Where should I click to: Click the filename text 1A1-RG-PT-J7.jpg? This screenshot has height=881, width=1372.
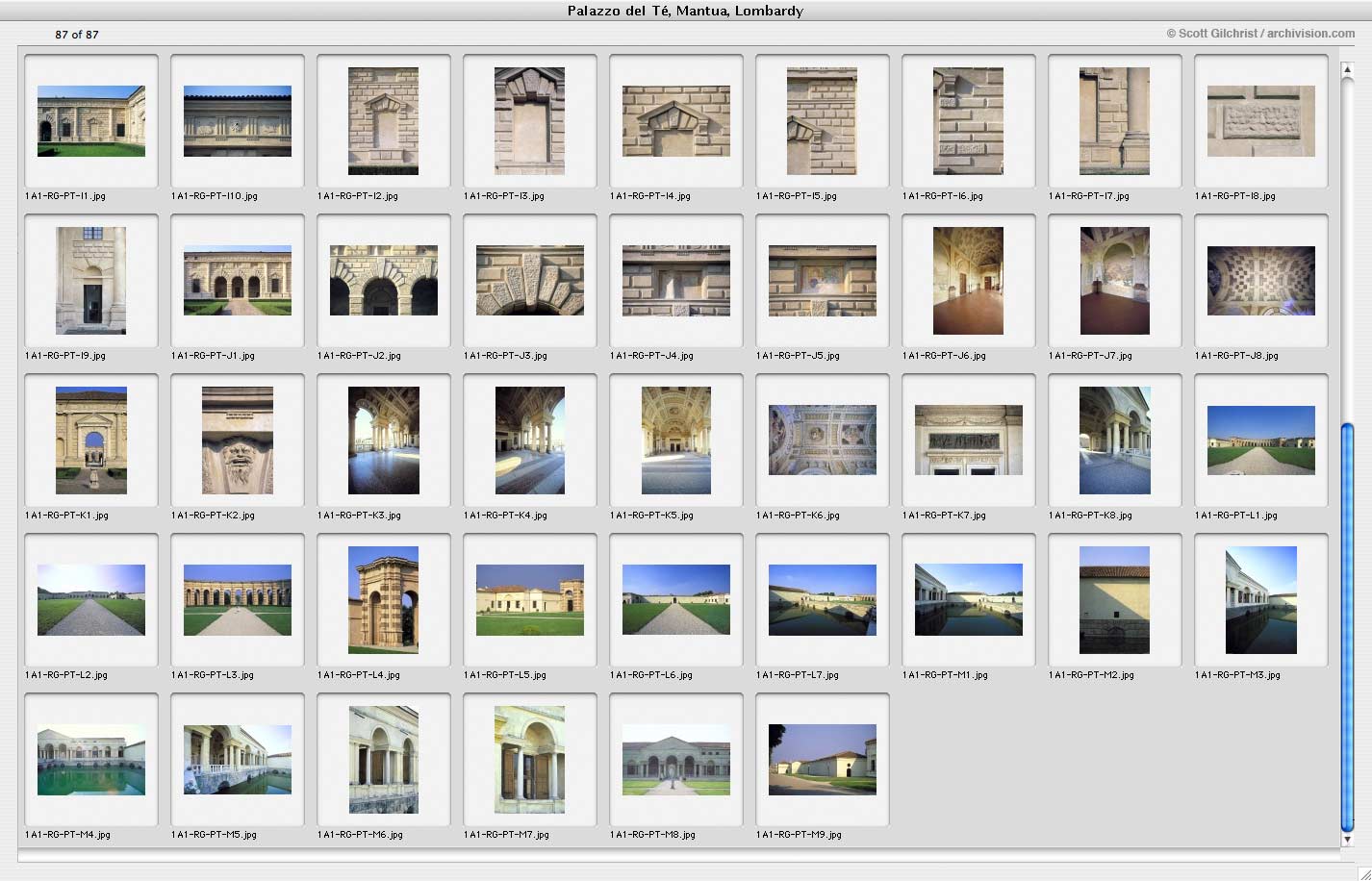pyautogui.click(x=1090, y=356)
